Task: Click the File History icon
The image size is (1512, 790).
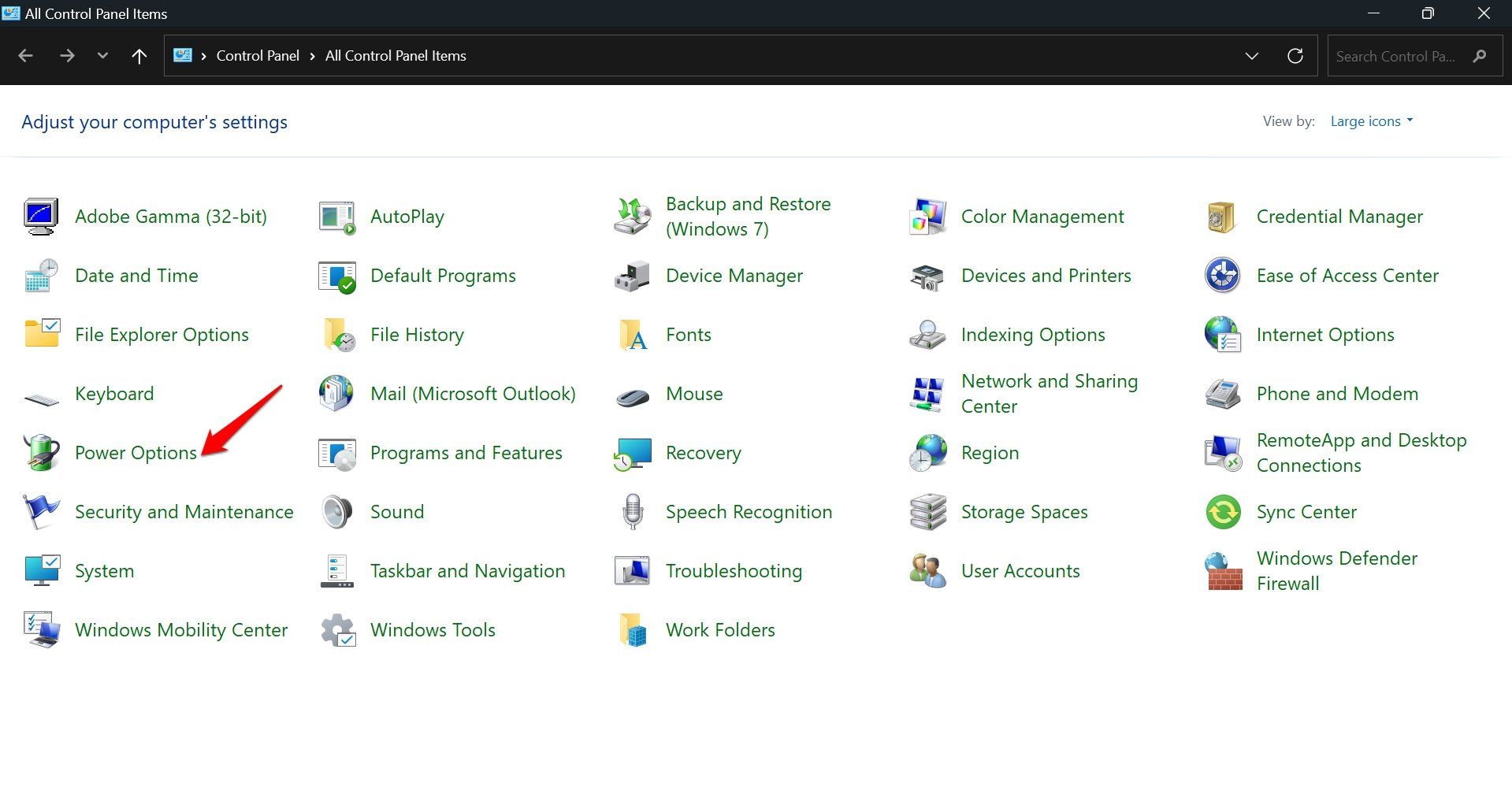Action: tap(339, 335)
